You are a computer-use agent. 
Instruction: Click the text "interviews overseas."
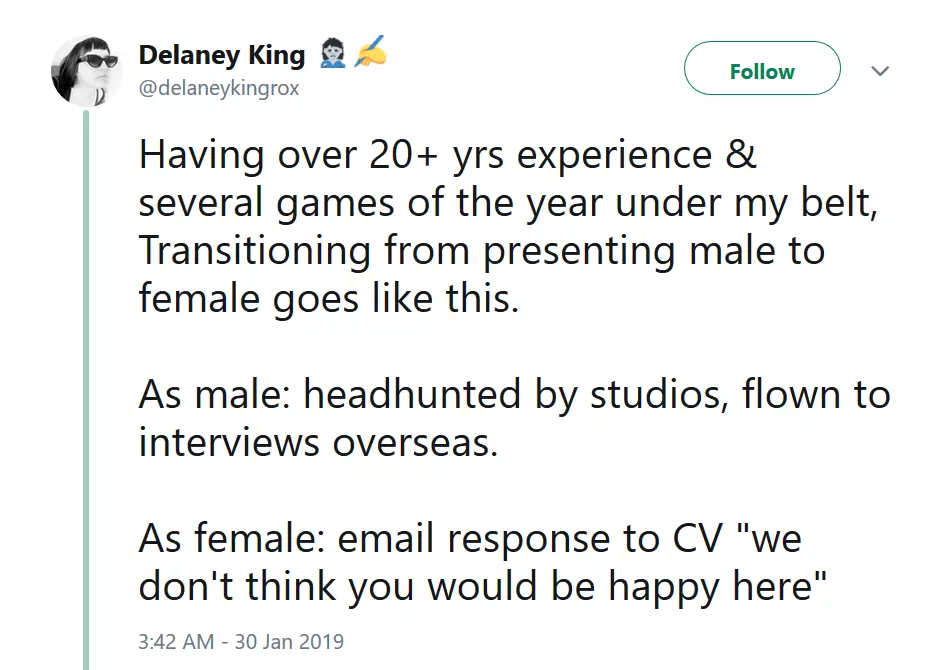[x=318, y=442]
